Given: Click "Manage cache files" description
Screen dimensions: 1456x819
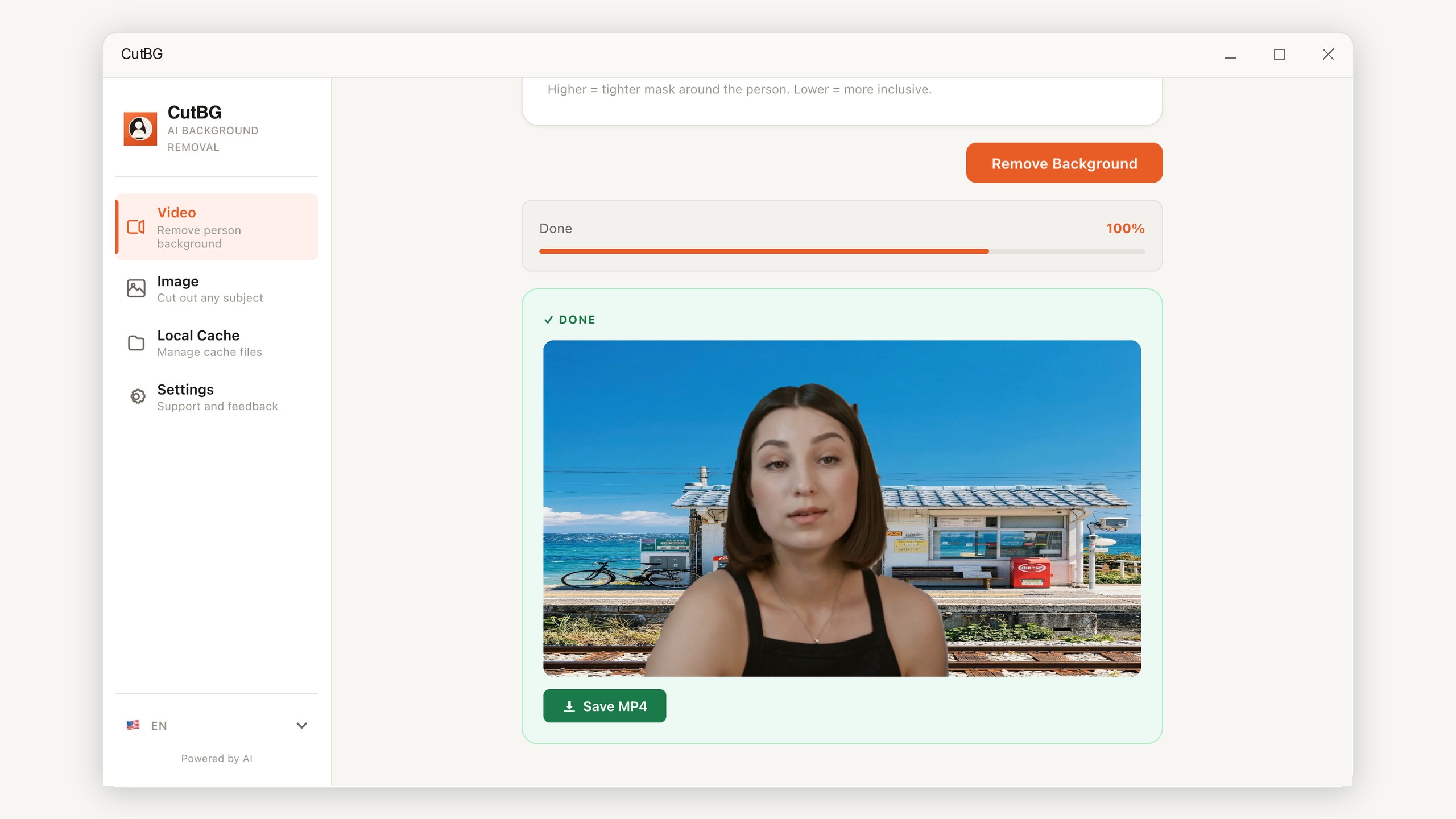Looking at the screenshot, I should tap(209, 352).
